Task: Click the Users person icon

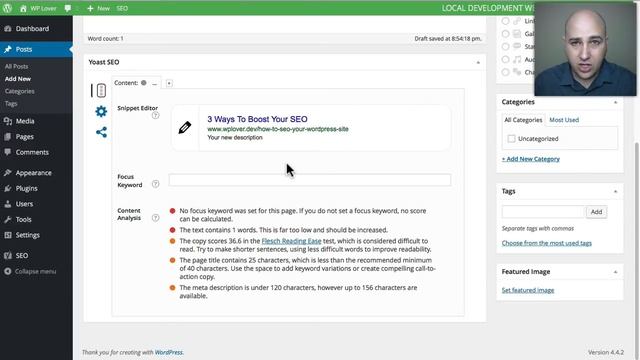Action: click(x=7, y=204)
